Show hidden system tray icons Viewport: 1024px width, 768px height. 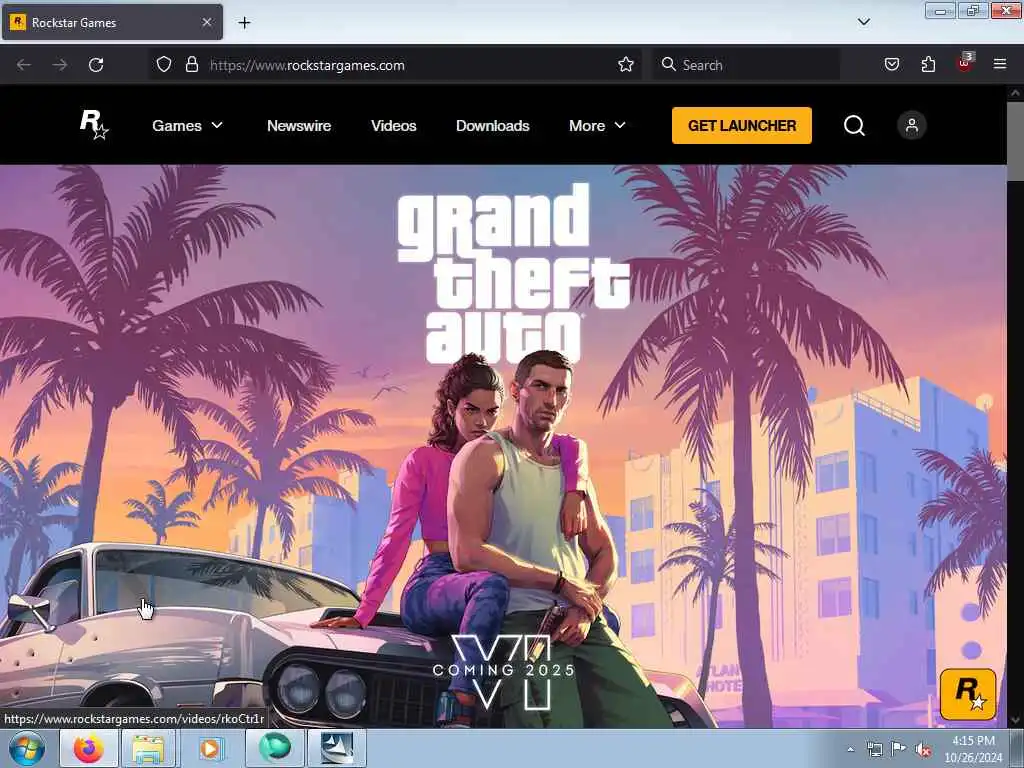pos(850,749)
